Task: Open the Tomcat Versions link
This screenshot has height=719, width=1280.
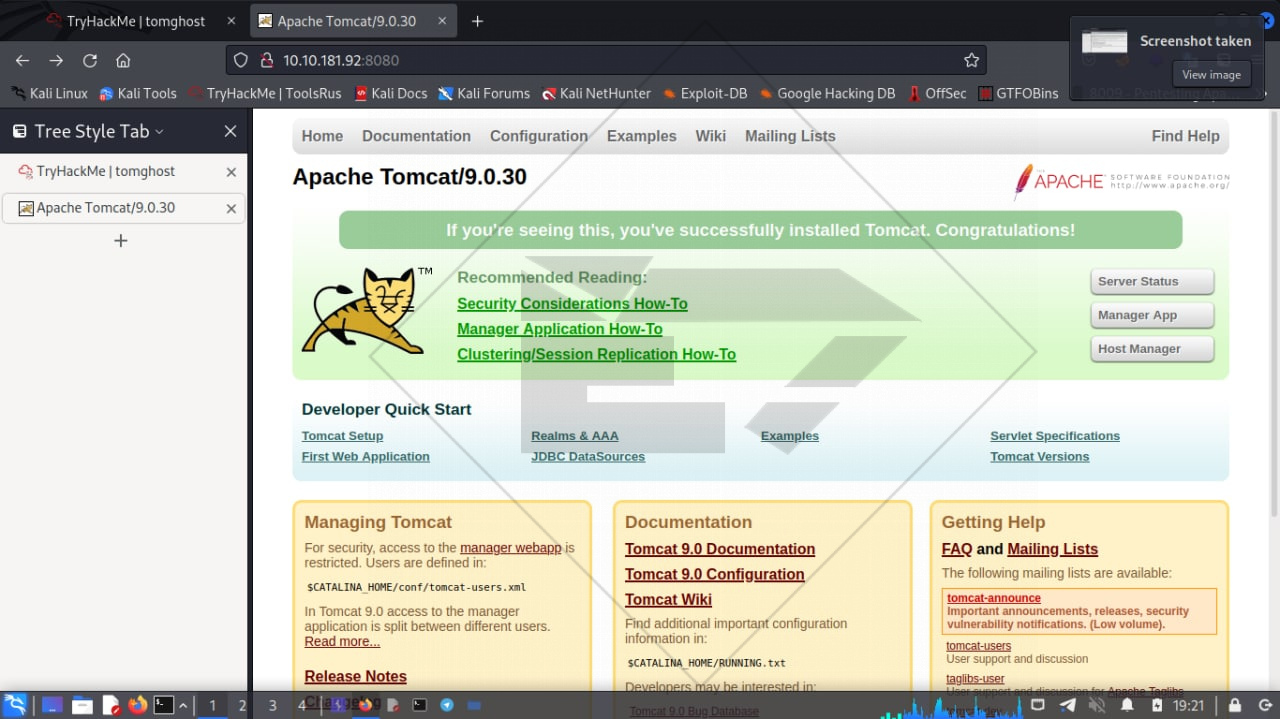Action: (1039, 457)
